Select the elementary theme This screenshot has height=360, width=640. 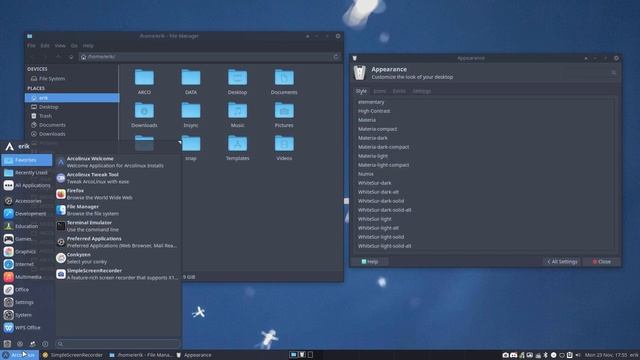[x=484, y=102]
